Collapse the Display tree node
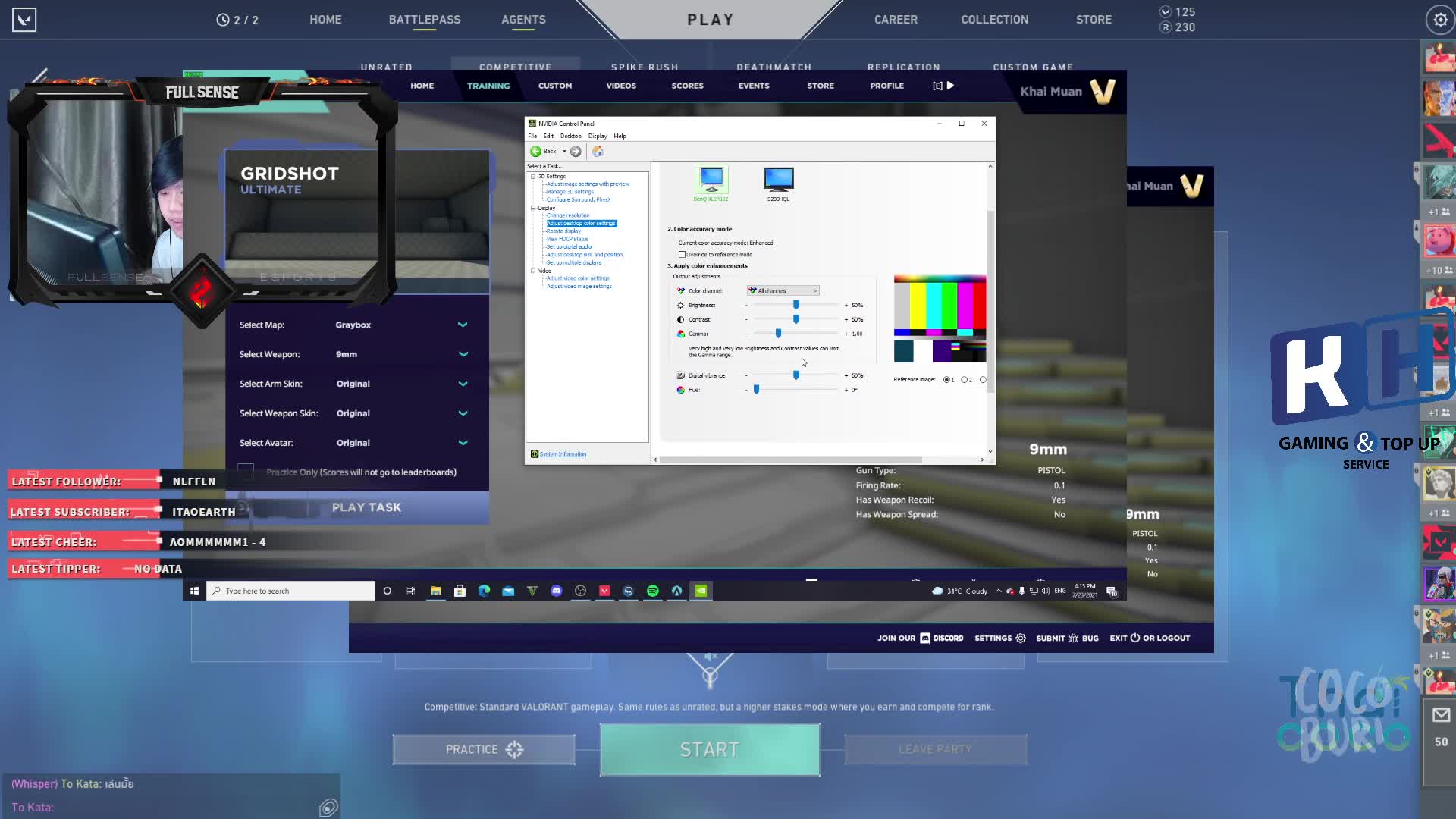1456x819 pixels. pos(533,208)
